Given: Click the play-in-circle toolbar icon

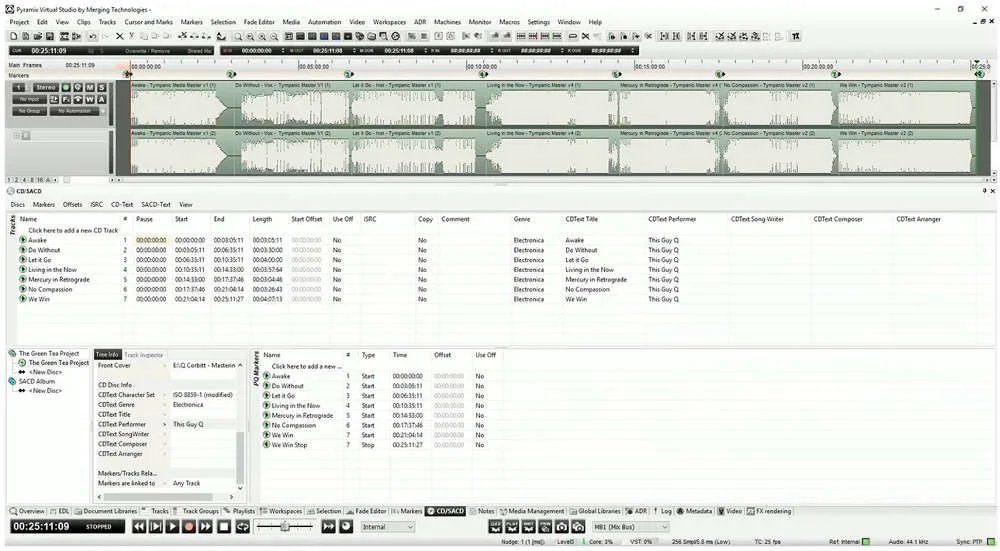Looking at the screenshot, I should [x=395, y=36].
